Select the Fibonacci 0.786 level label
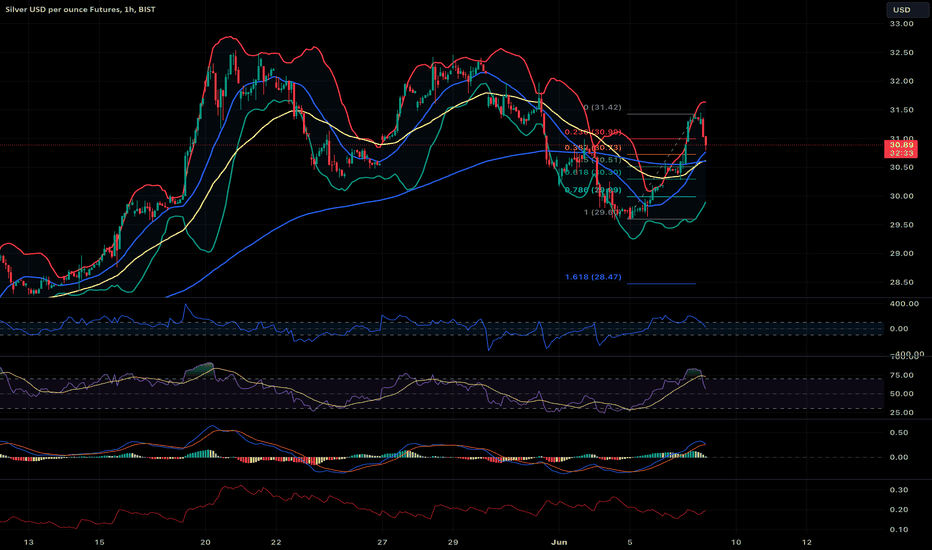The image size is (932, 550). click(x=593, y=190)
